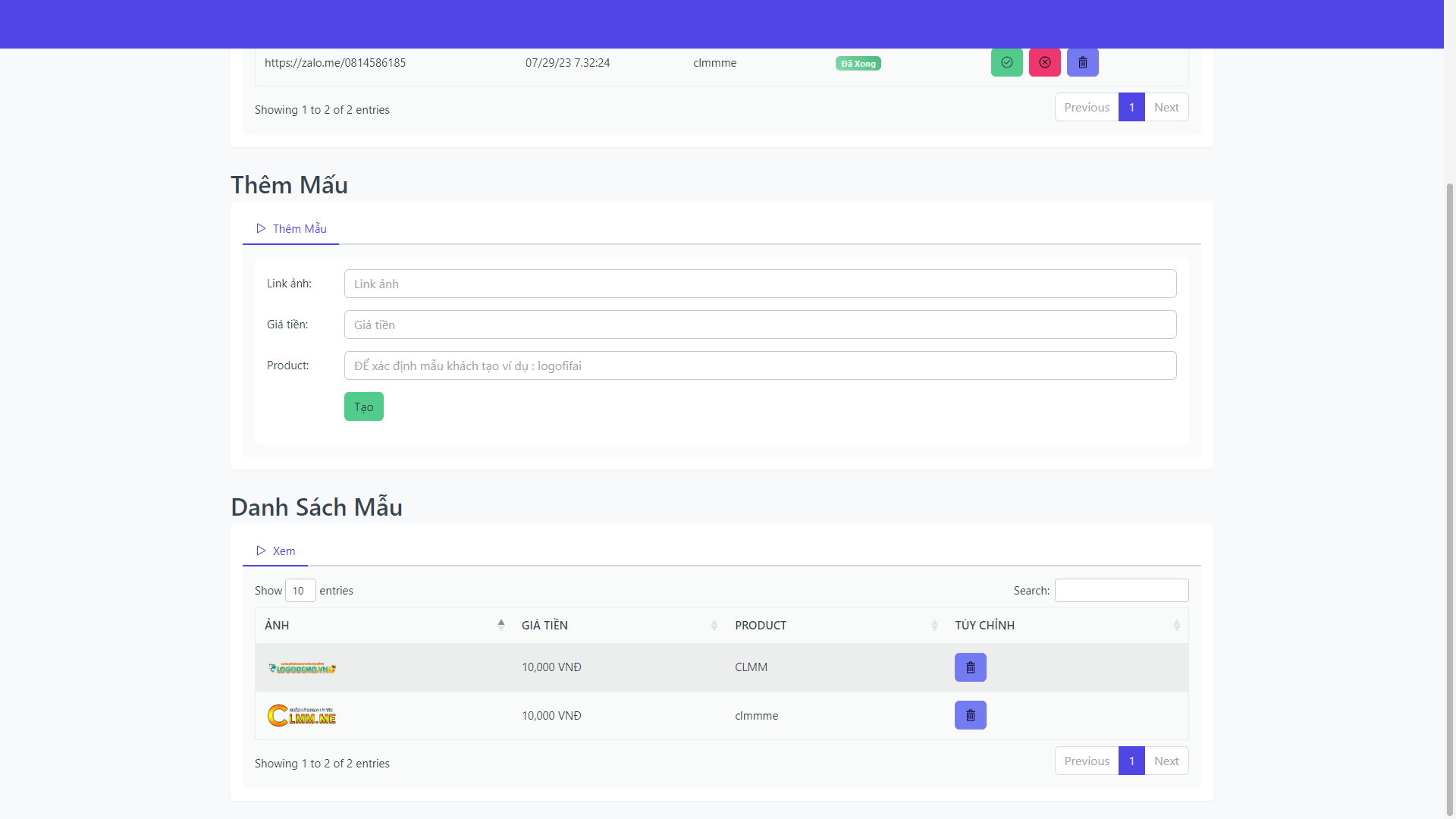The image size is (1456, 819).
Task: Click Previous in top pagination
Action: coord(1086,107)
